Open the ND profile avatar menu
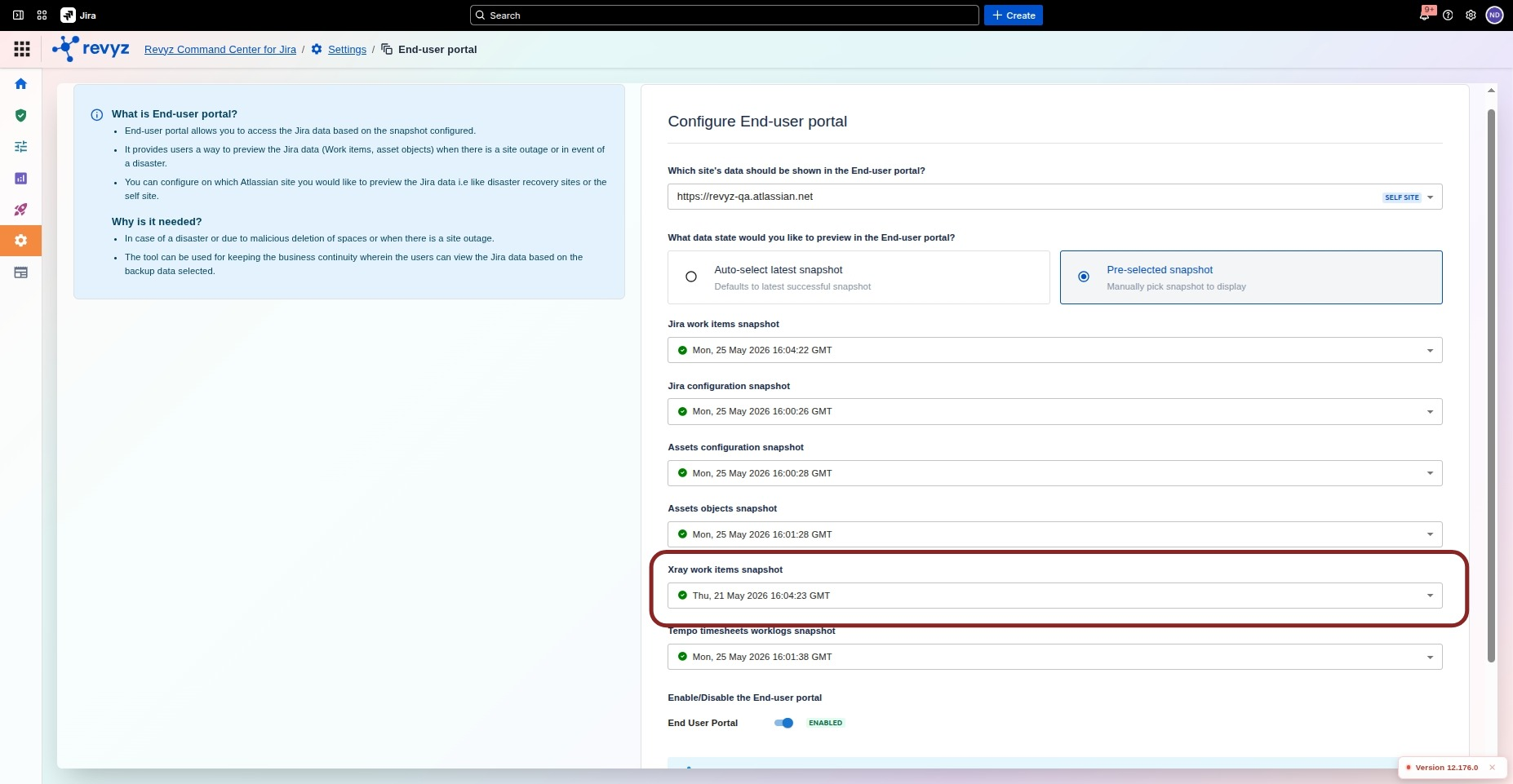This screenshot has height=784, width=1513. pyautogui.click(x=1494, y=16)
